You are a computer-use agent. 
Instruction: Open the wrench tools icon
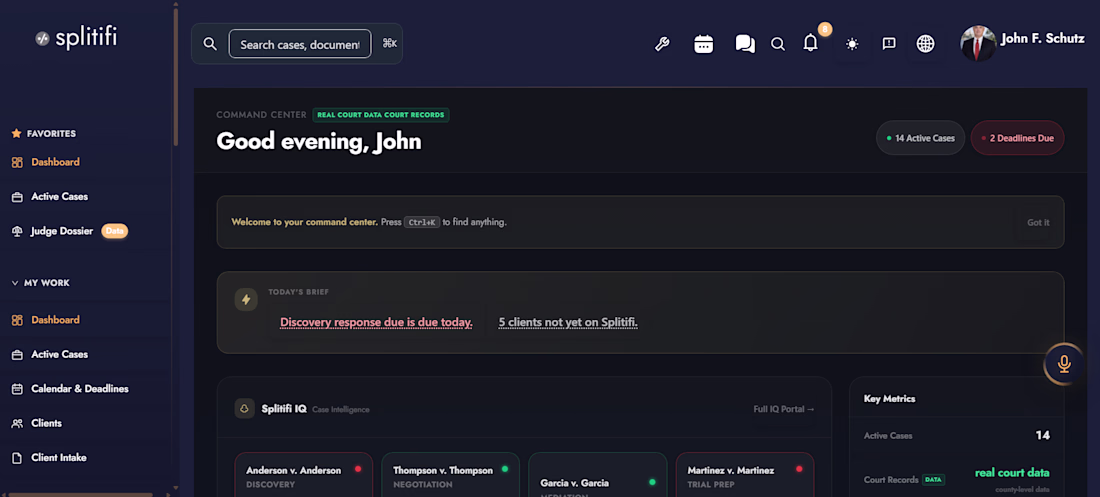tap(662, 44)
